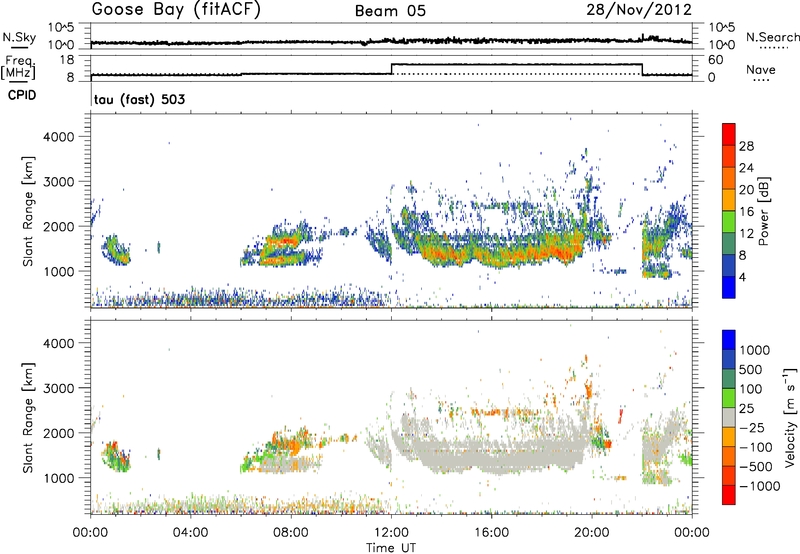Click the frequency step-down near 22:00 UT

642,69
